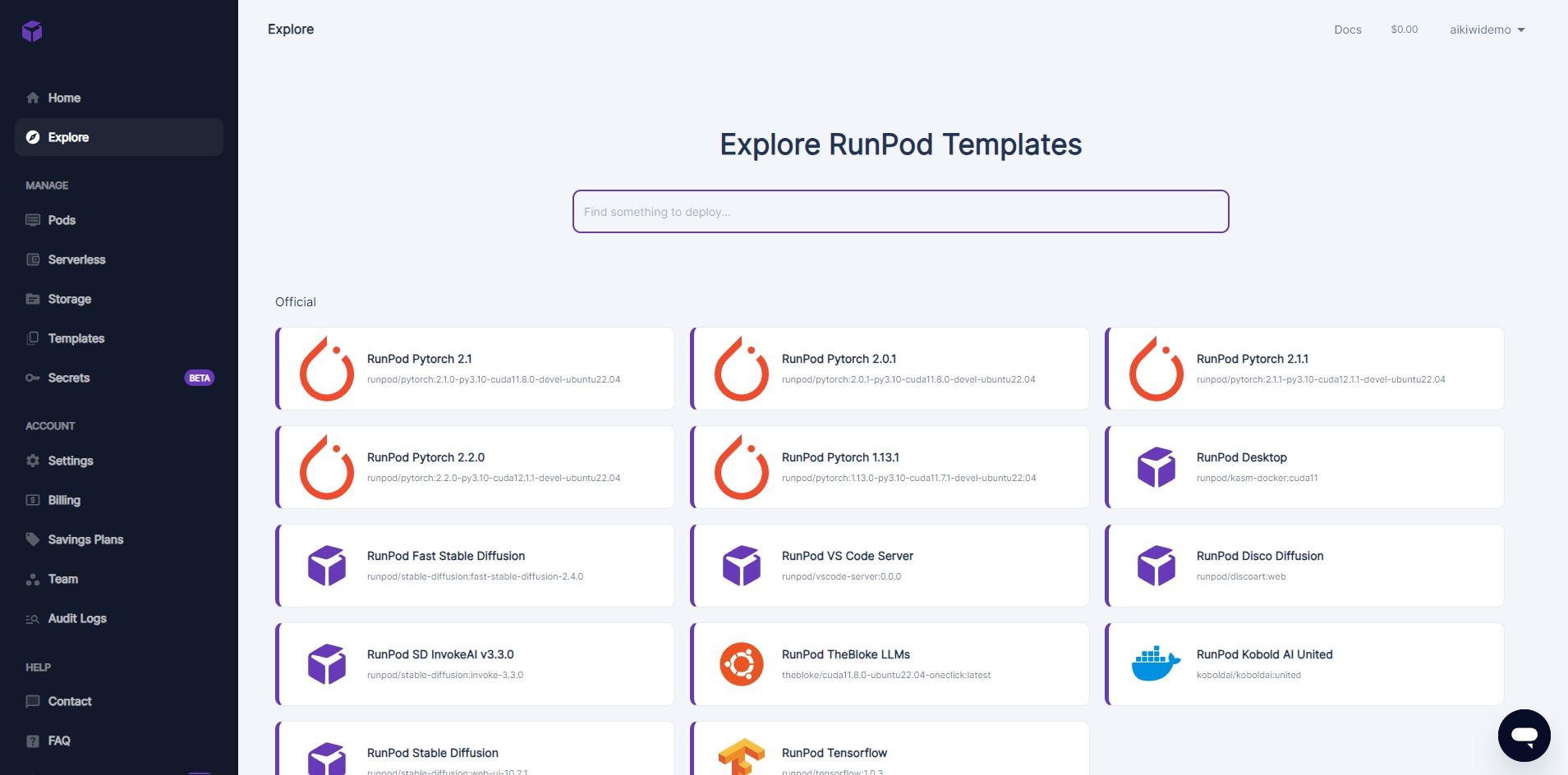Click the Savings Plans tag icon
The width and height of the screenshot is (1568, 775).
pos(33,539)
